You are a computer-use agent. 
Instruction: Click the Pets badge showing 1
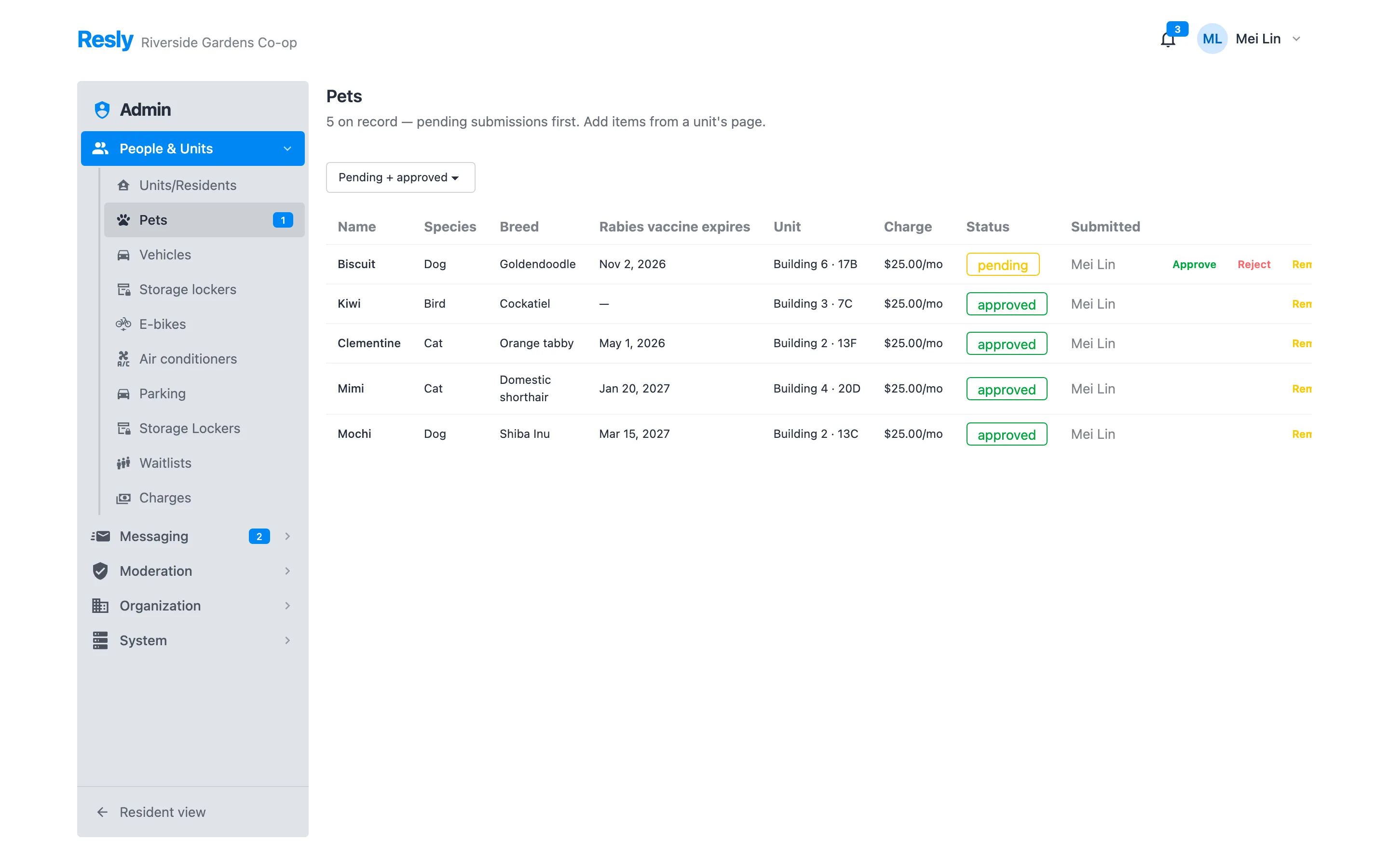pyautogui.click(x=283, y=220)
